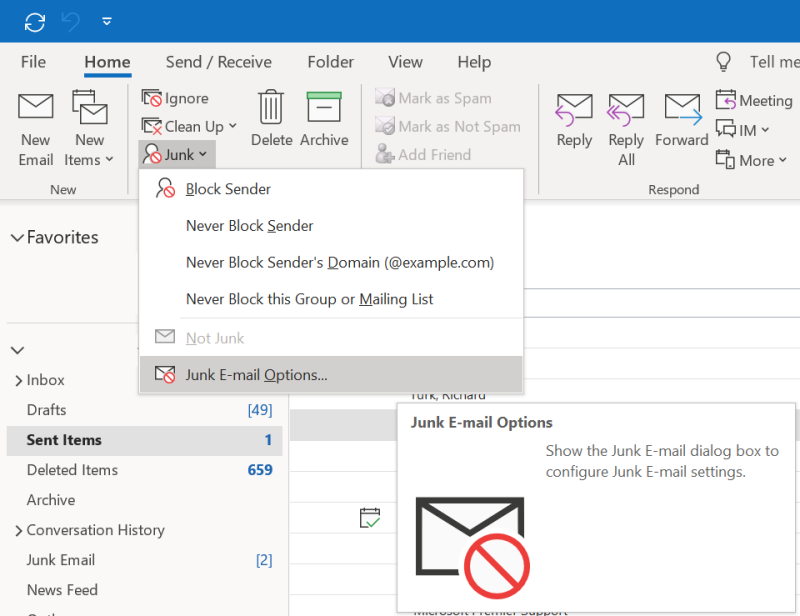Viewport: 800px width, 616px height.
Task: Click the Block Sender icon in Junk menu
Action: (165, 188)
